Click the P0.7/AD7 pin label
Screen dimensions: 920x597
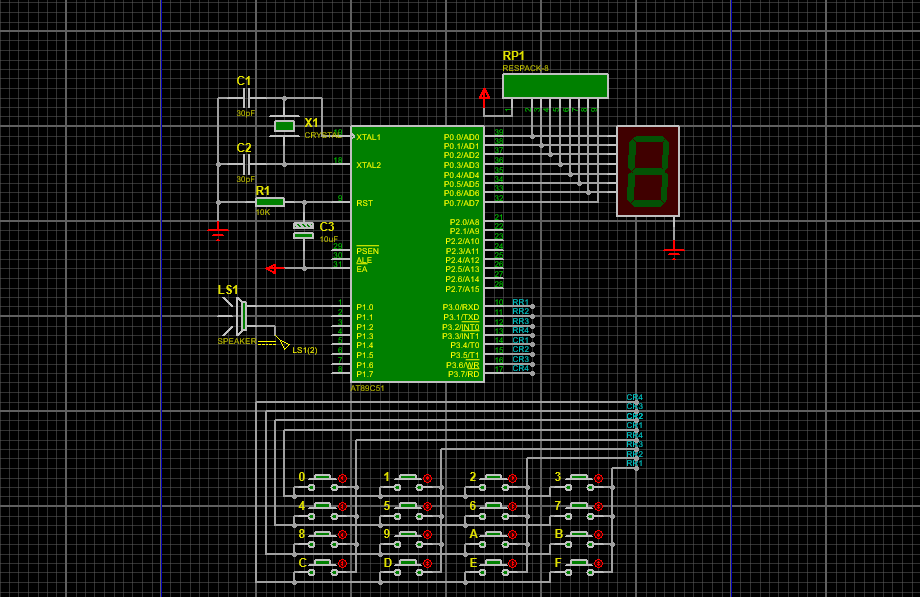[461, 203]
